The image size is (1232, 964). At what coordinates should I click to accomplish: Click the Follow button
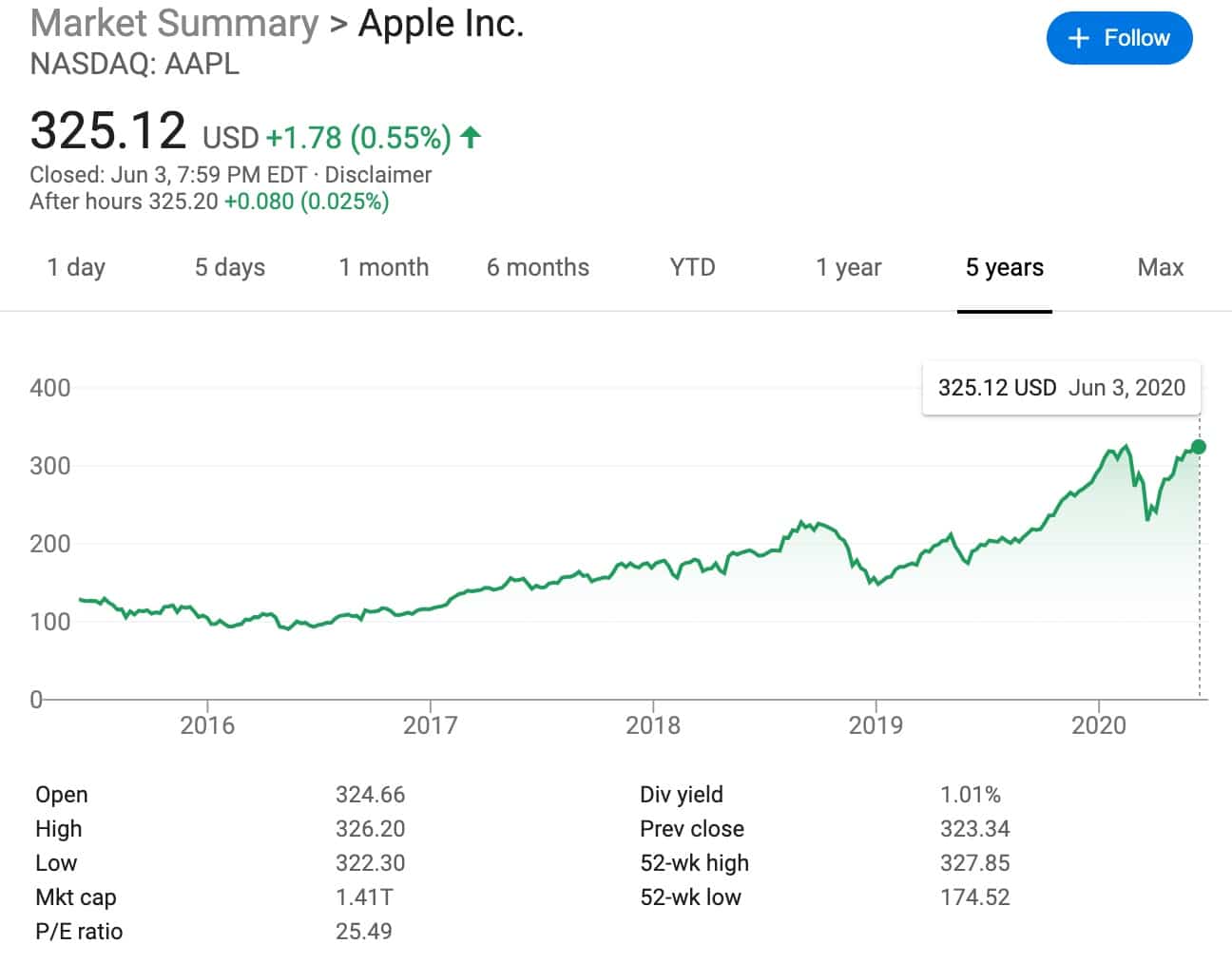coord(1120,38)
